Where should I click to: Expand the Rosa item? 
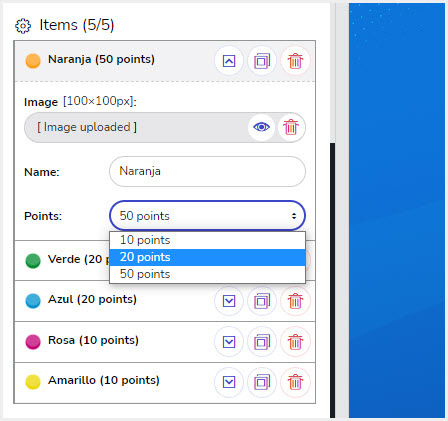(229, 342)
